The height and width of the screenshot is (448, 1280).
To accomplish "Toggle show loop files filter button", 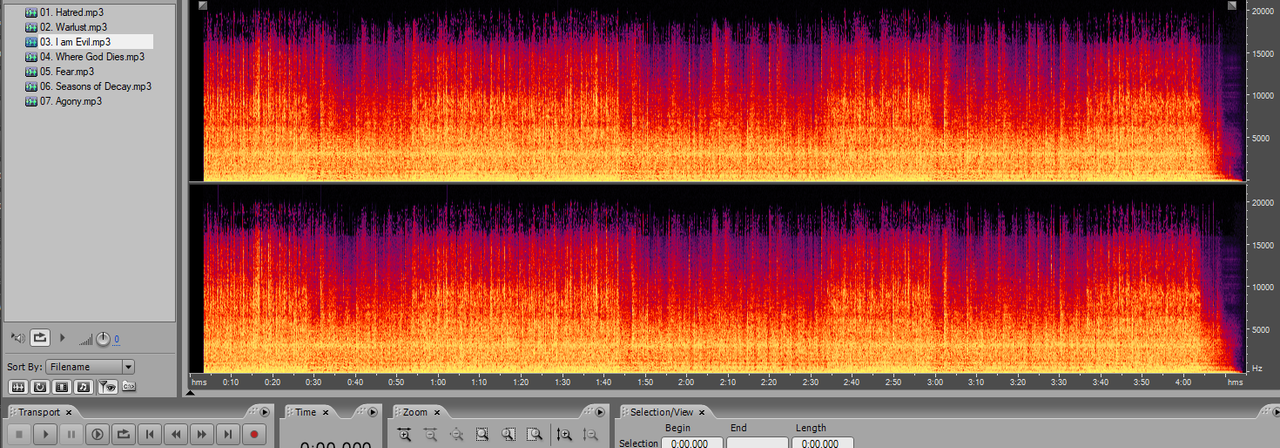I will pos(40,387).
